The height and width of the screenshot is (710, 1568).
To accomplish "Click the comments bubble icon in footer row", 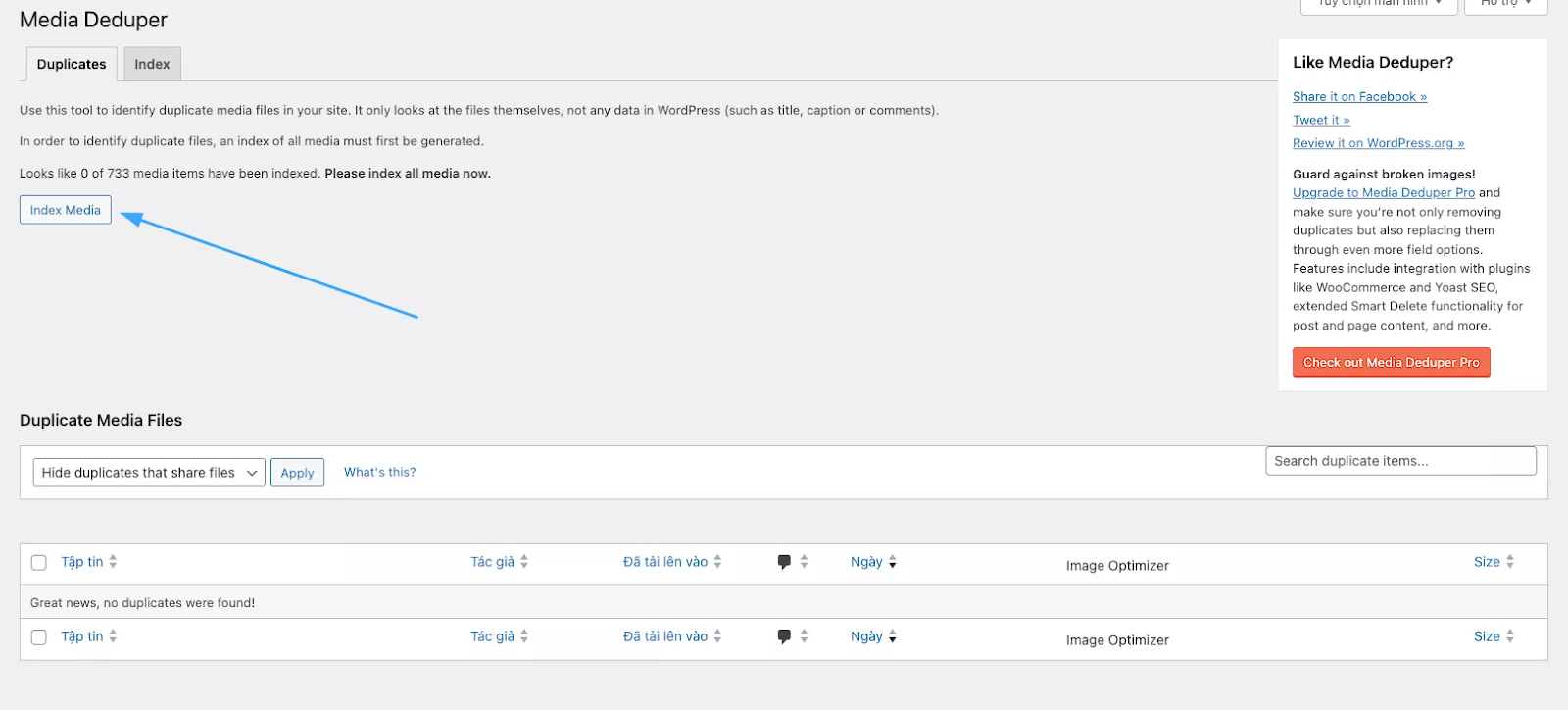I will coord(784,636).
